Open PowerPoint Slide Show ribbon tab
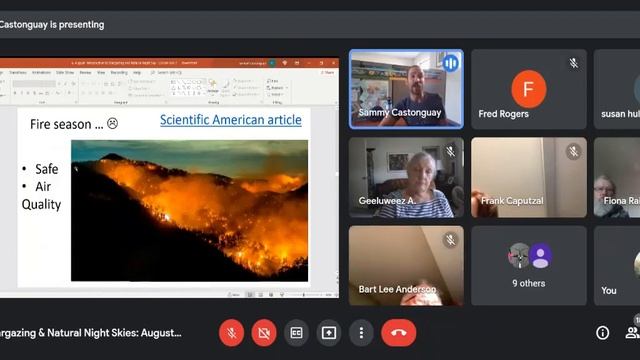The image size is (640, 360). pos(65,72)
